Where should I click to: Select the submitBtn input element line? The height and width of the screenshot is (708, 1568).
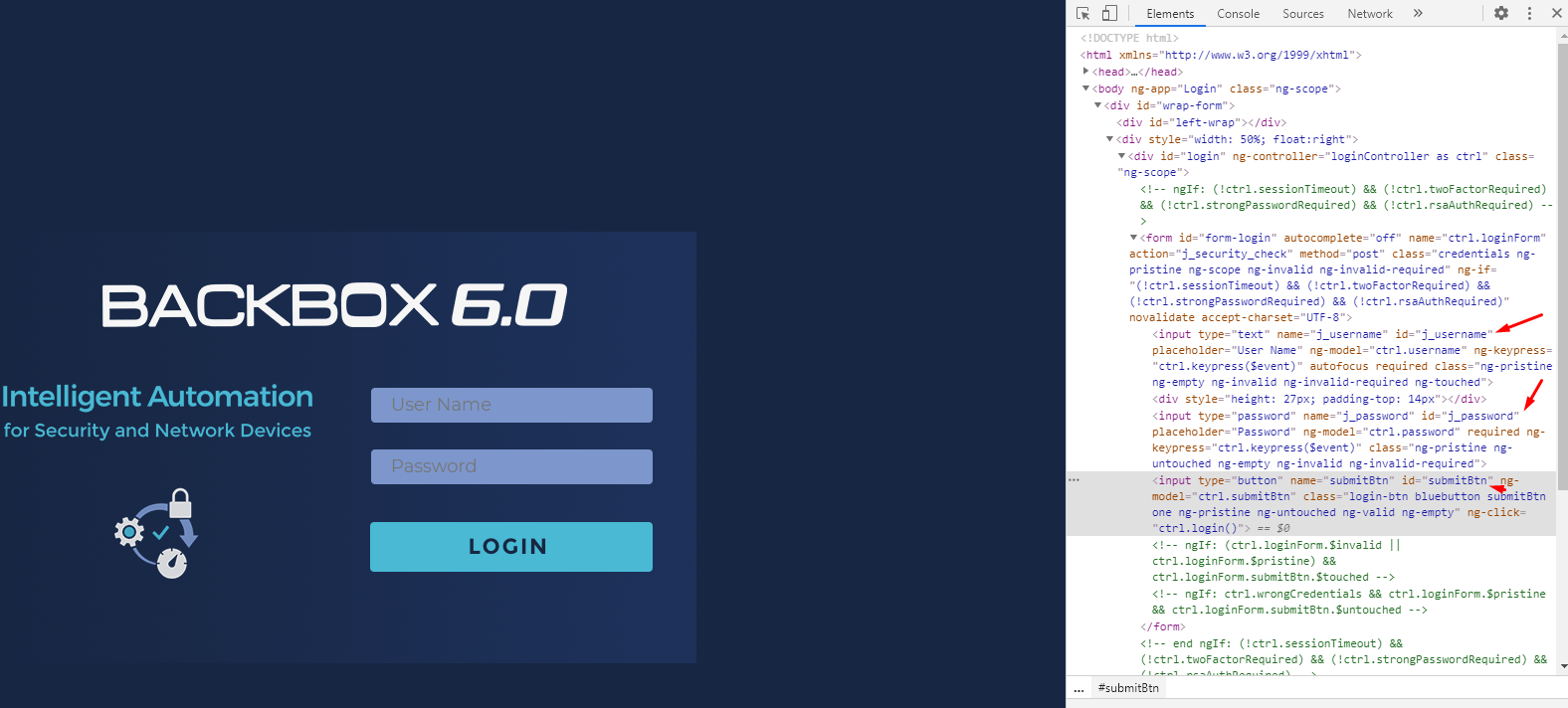point(1311,504)
